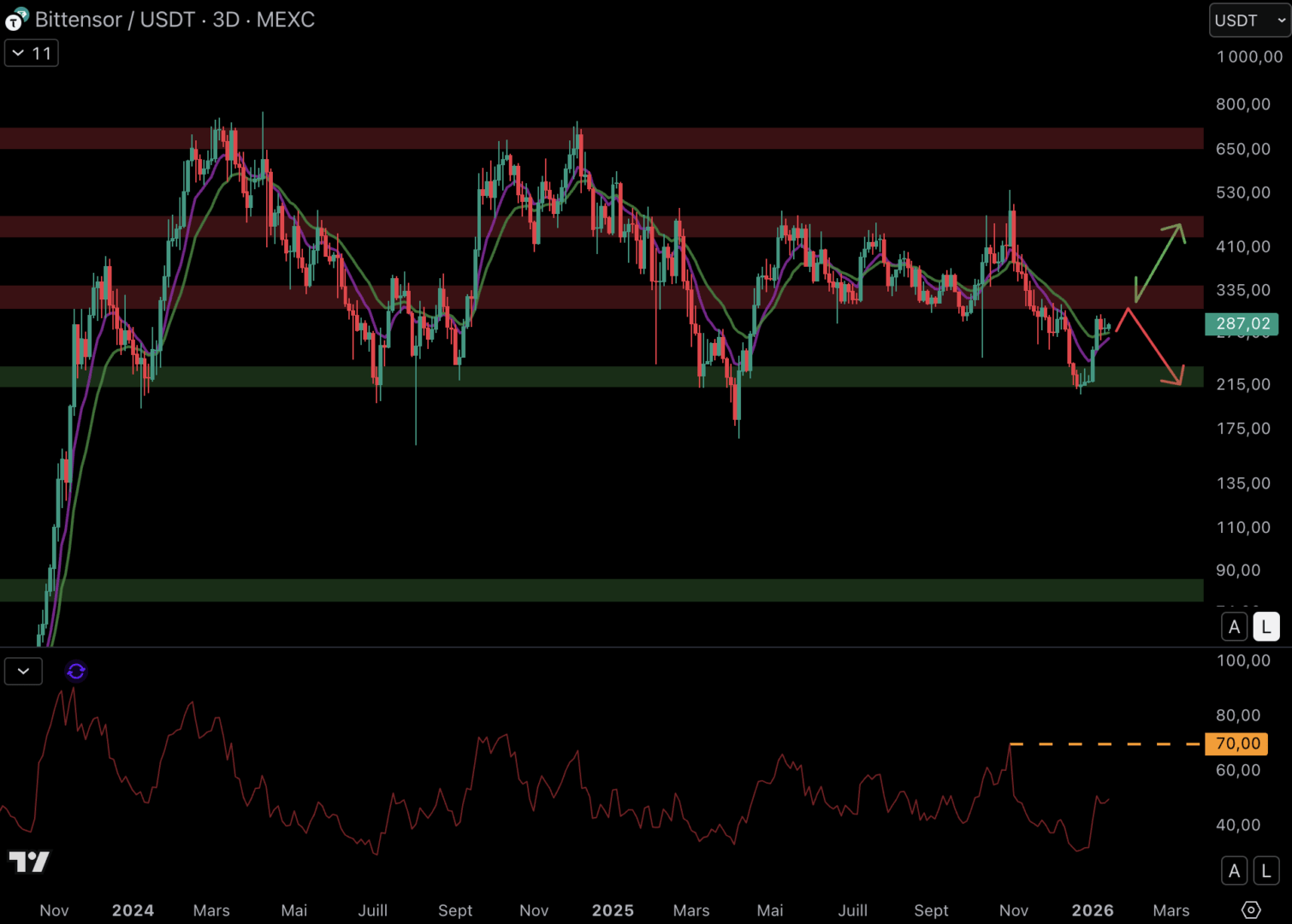Toggle log scale in main price pane

click(1266, 627)
